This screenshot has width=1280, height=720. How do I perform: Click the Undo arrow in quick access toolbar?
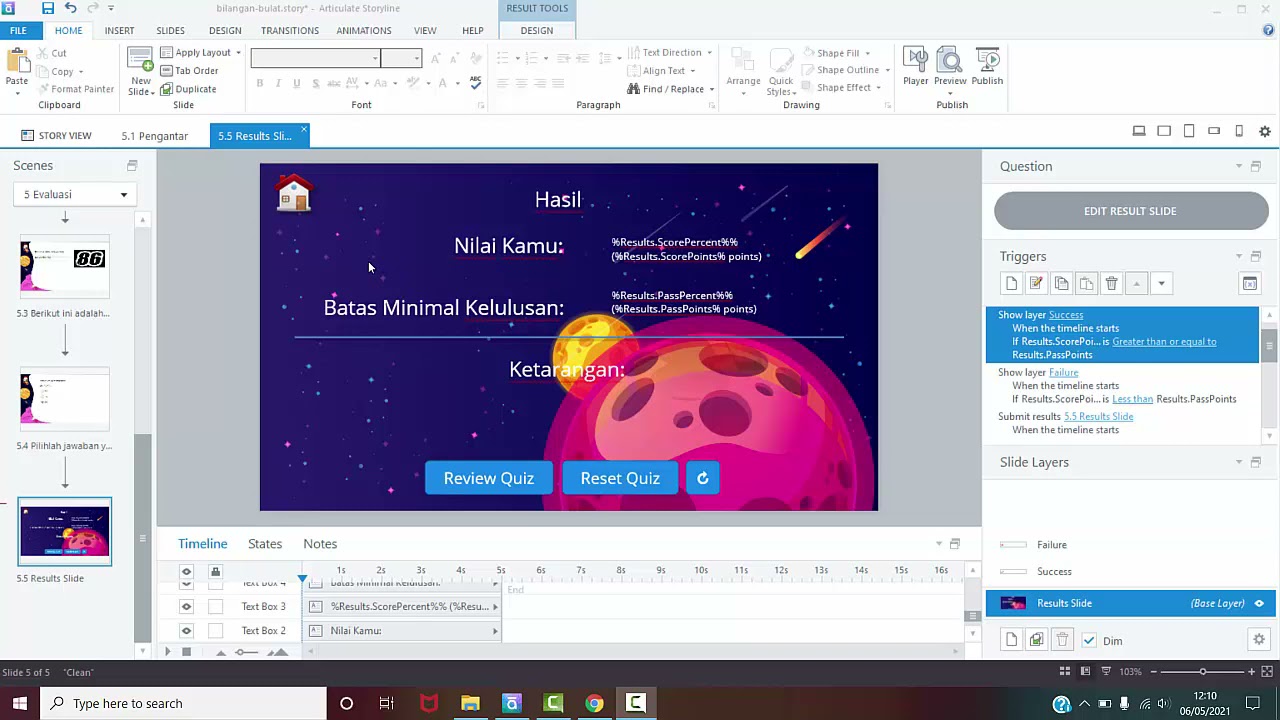[71, 8]
